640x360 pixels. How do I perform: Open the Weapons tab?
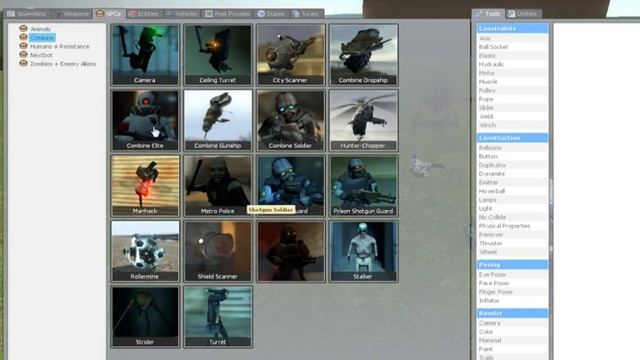(72, 14)
